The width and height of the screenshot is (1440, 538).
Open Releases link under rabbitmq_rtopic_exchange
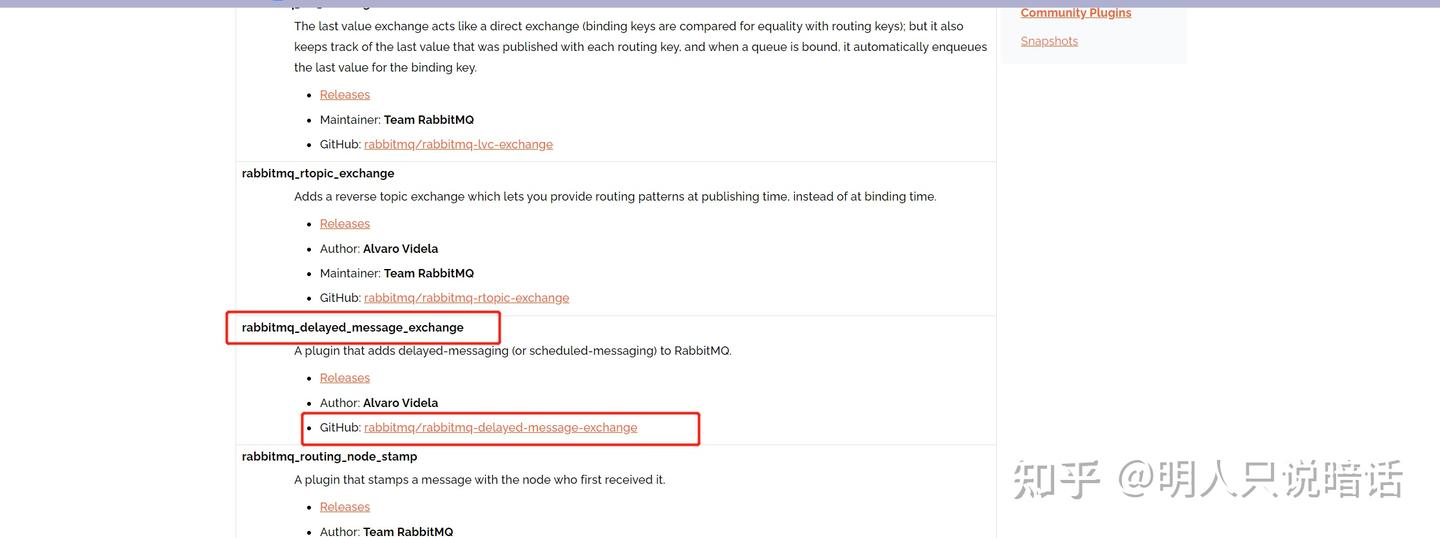pos(345,224)
